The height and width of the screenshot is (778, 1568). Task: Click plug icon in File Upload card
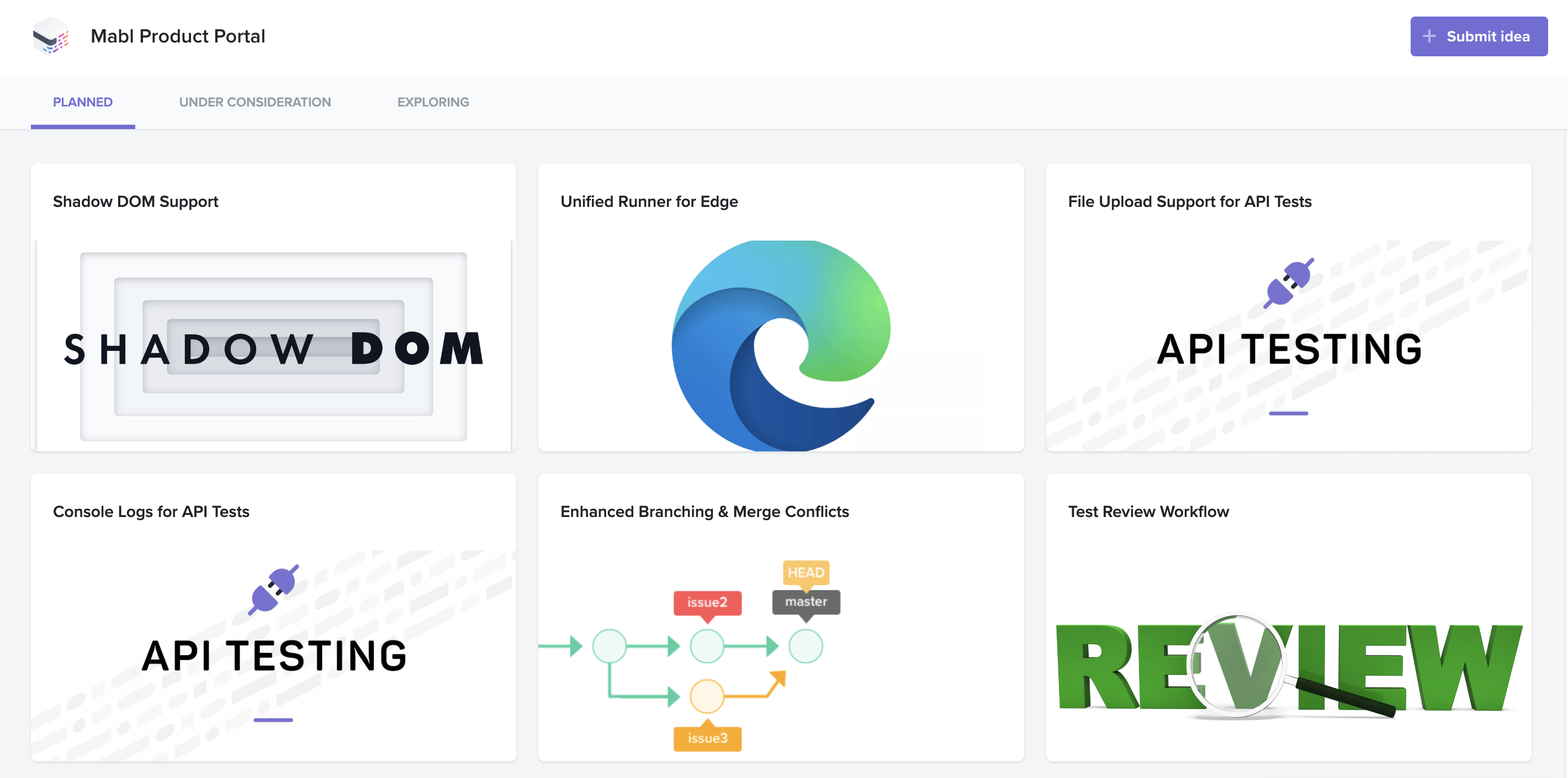[1289, 284]
